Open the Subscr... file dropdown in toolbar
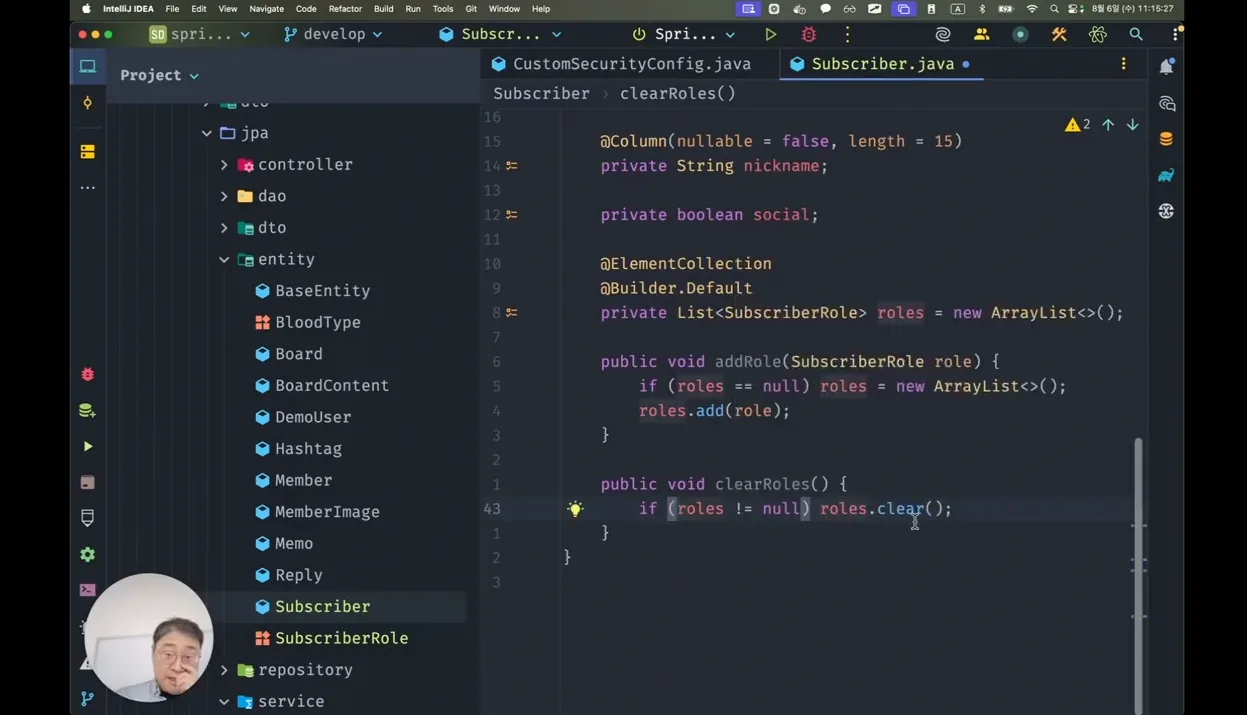This screenshot has width=1247, height=715. 500,34
